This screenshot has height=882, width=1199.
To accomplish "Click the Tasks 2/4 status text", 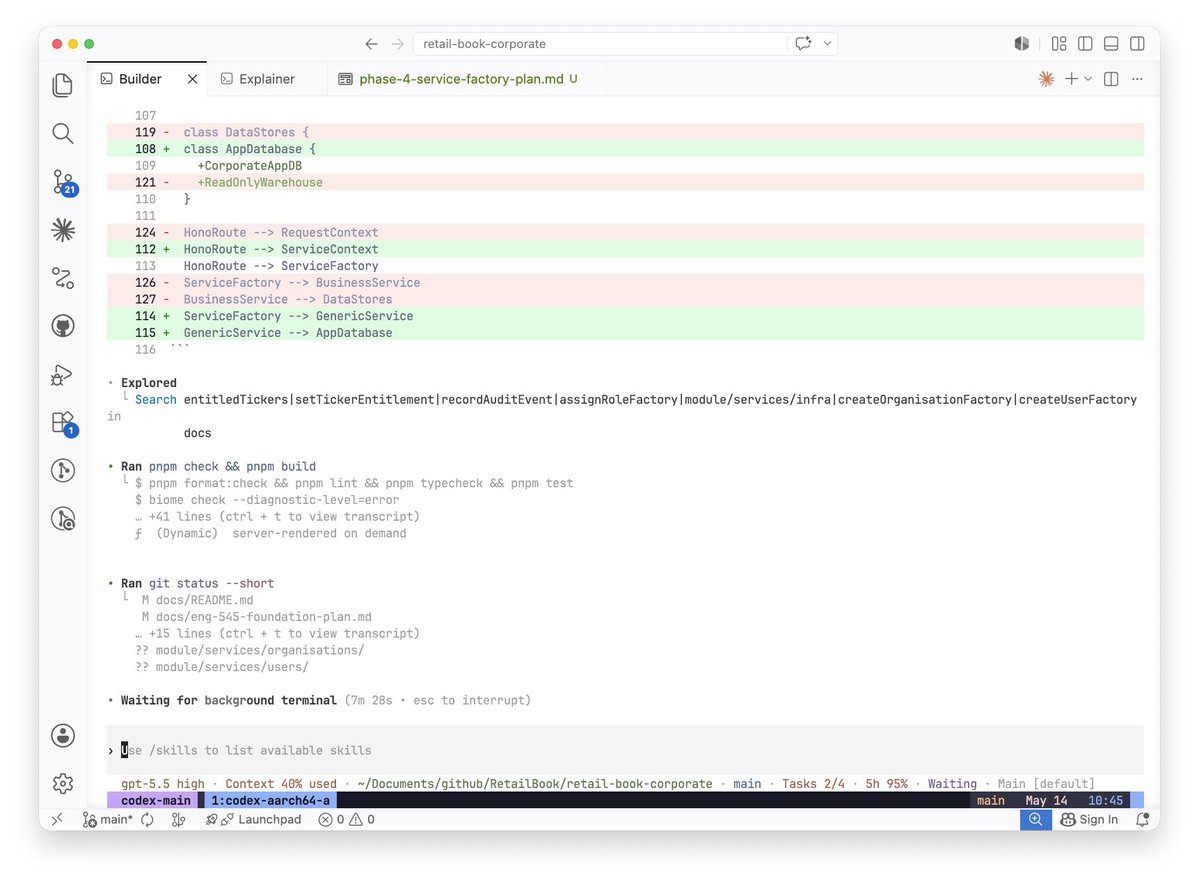I will (814, 783).
